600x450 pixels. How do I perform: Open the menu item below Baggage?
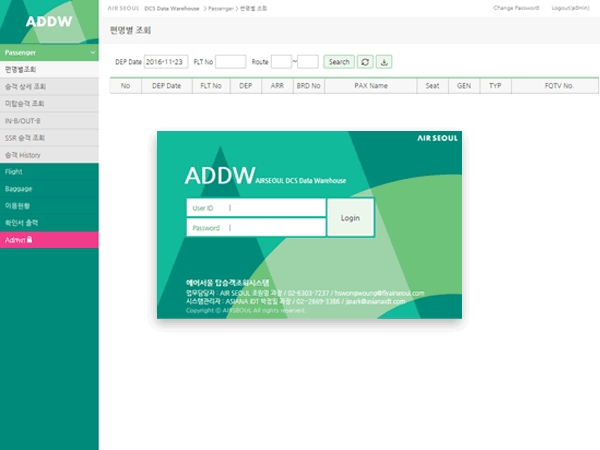coord(49,205)
